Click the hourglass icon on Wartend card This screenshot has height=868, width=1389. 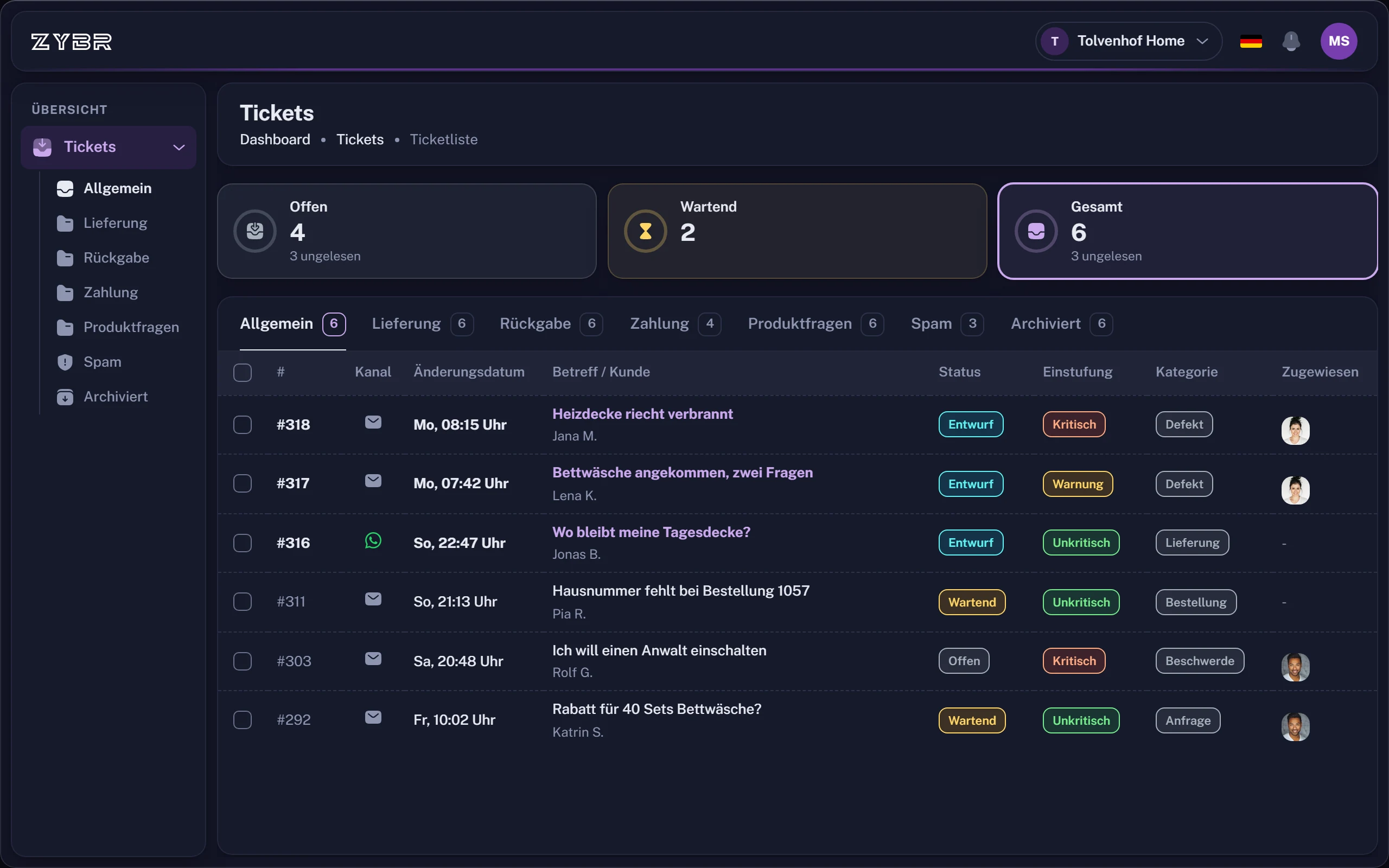(x=645, y=231)
